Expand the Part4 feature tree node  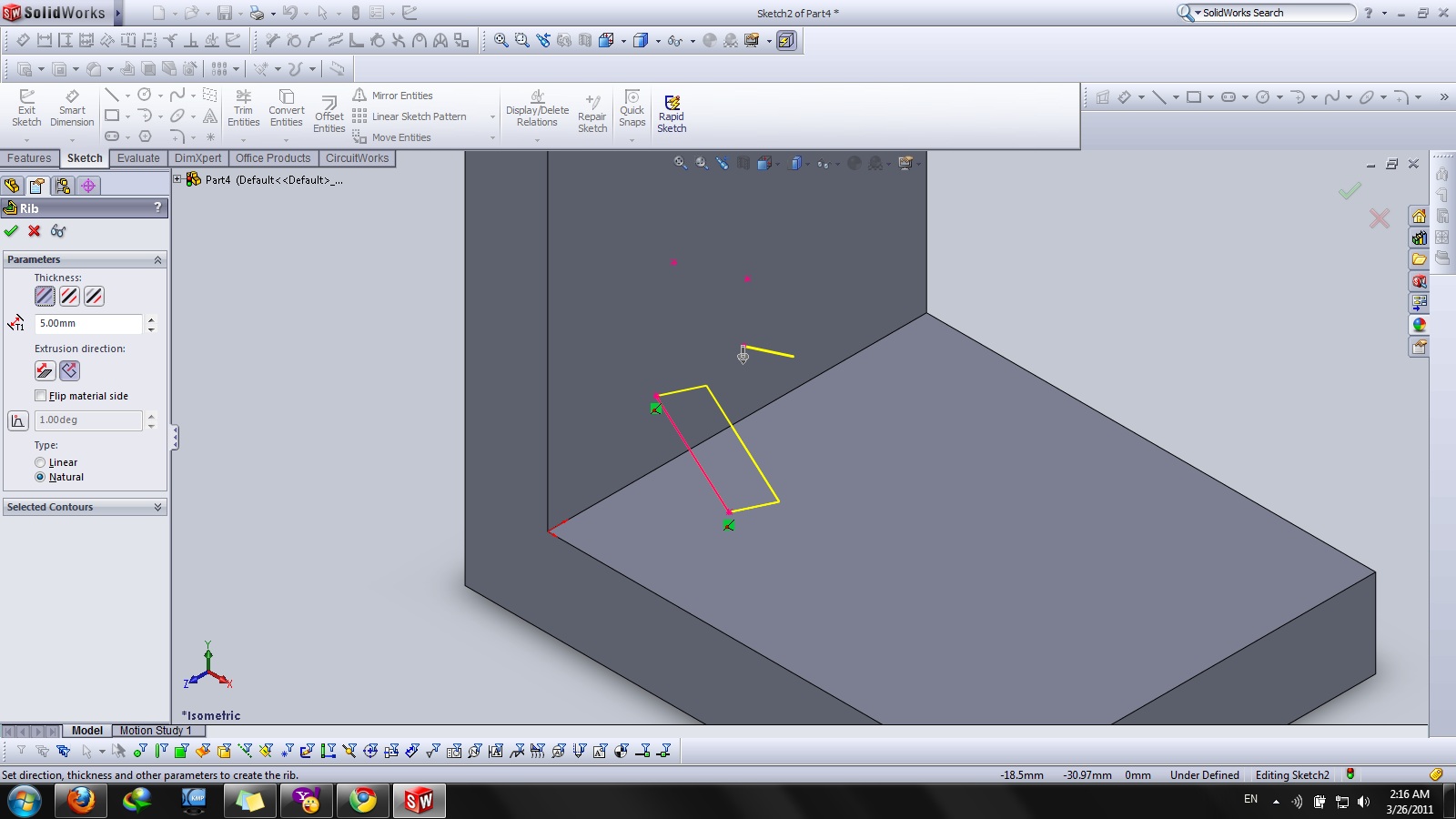178,179
